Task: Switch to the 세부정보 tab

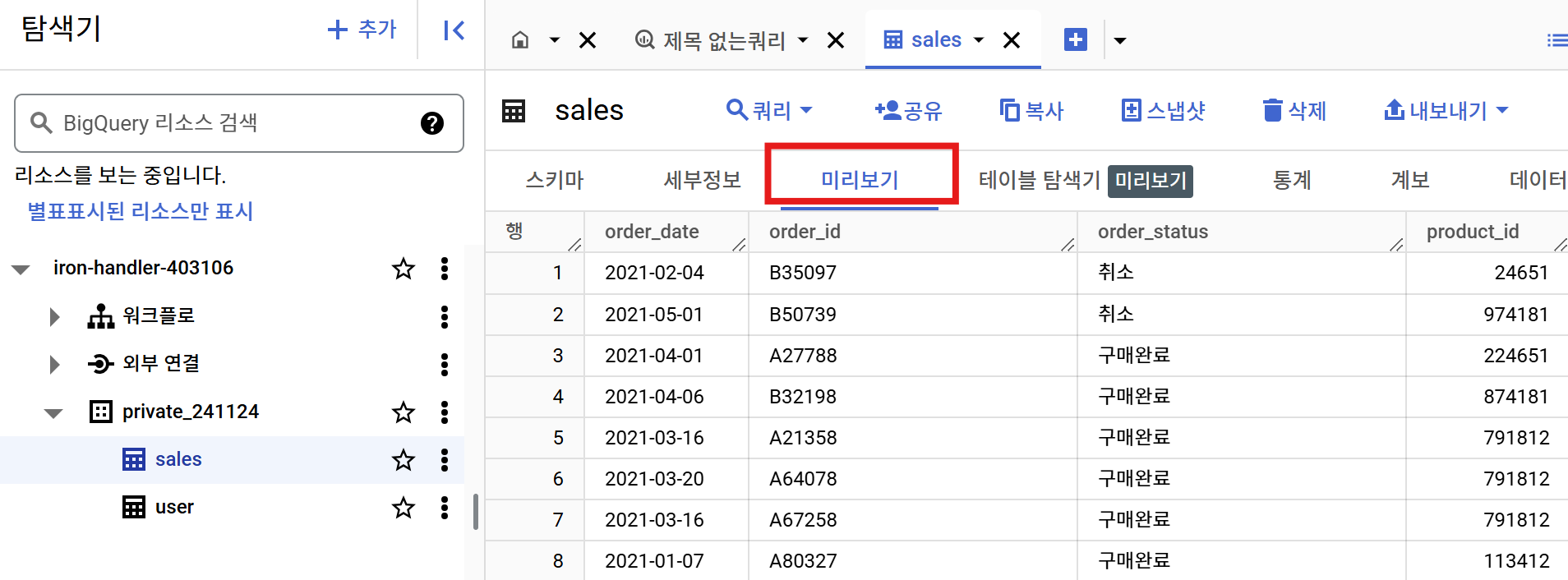Action: tap(703, 180)
